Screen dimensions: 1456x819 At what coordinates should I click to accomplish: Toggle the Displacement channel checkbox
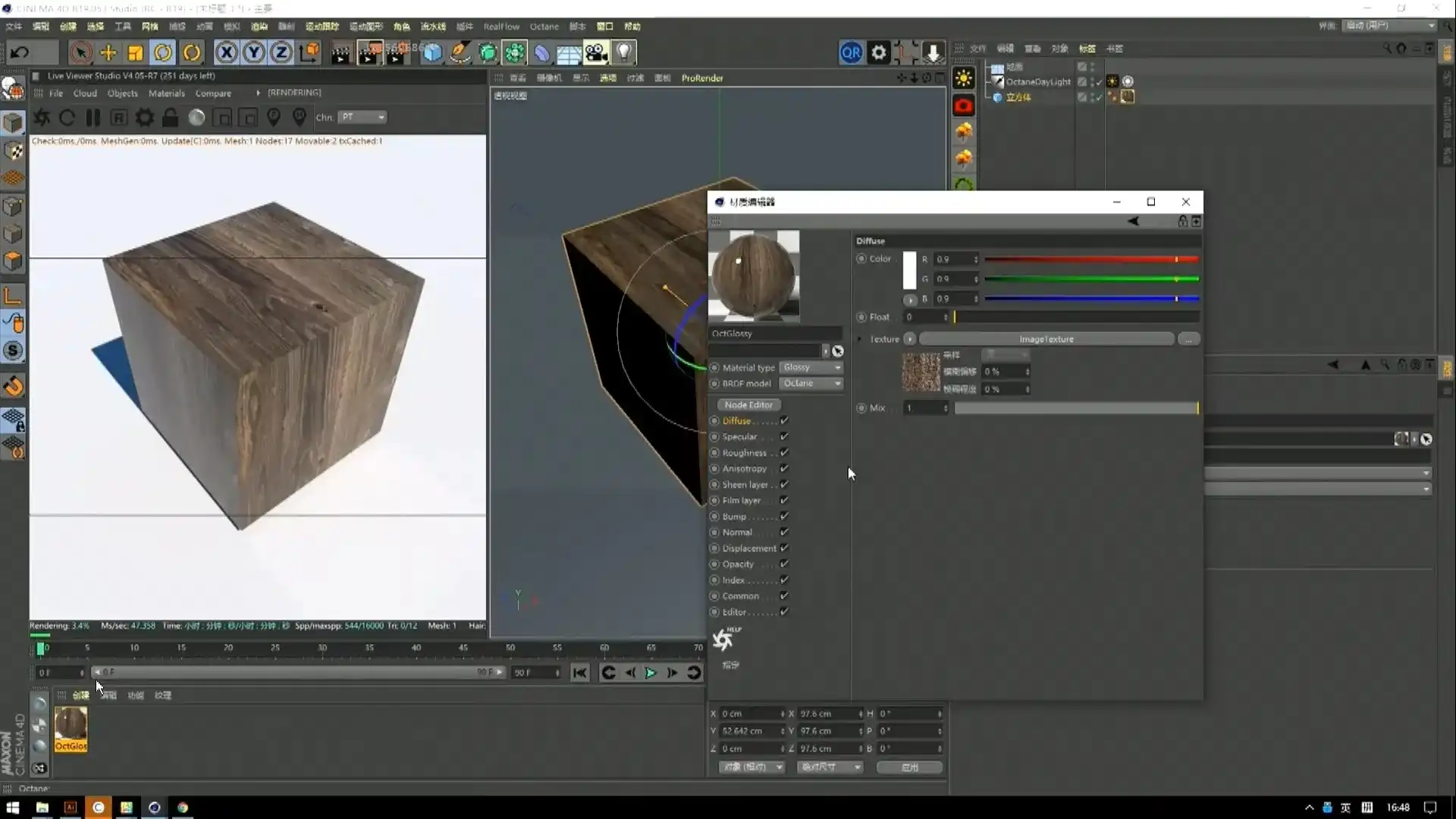(x=784, y=548)
